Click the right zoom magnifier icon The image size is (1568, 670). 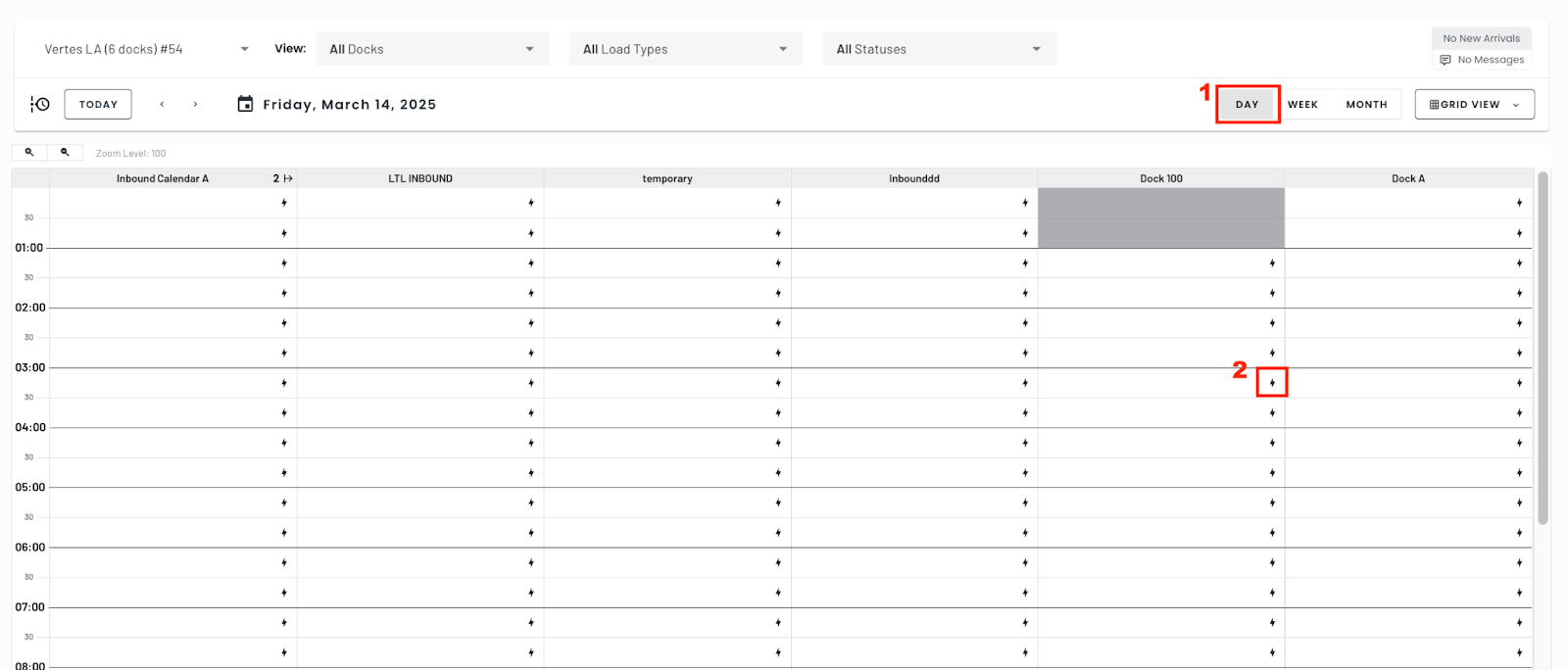[65, 153]
